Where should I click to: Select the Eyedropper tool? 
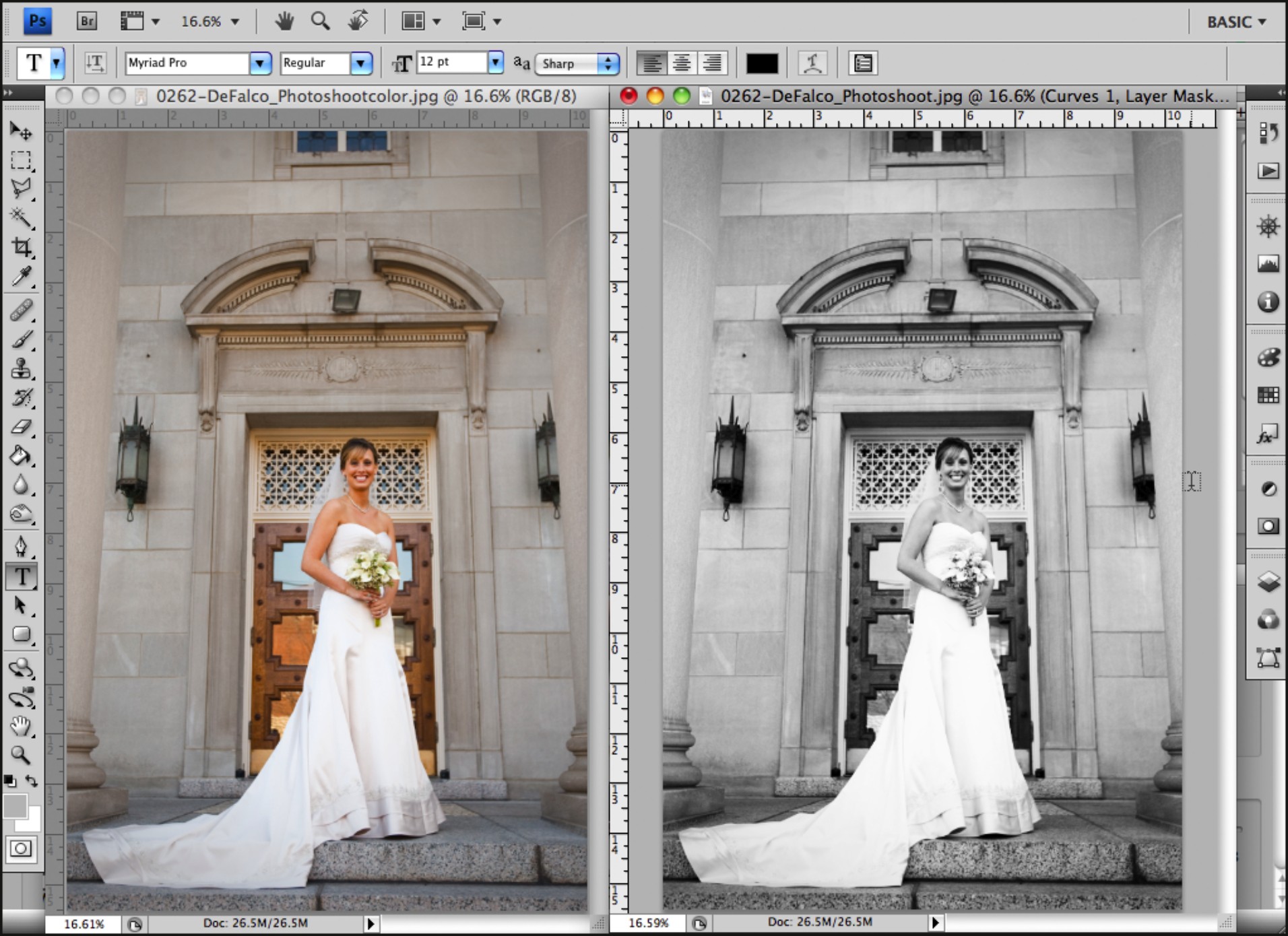[x=21, y=275]
